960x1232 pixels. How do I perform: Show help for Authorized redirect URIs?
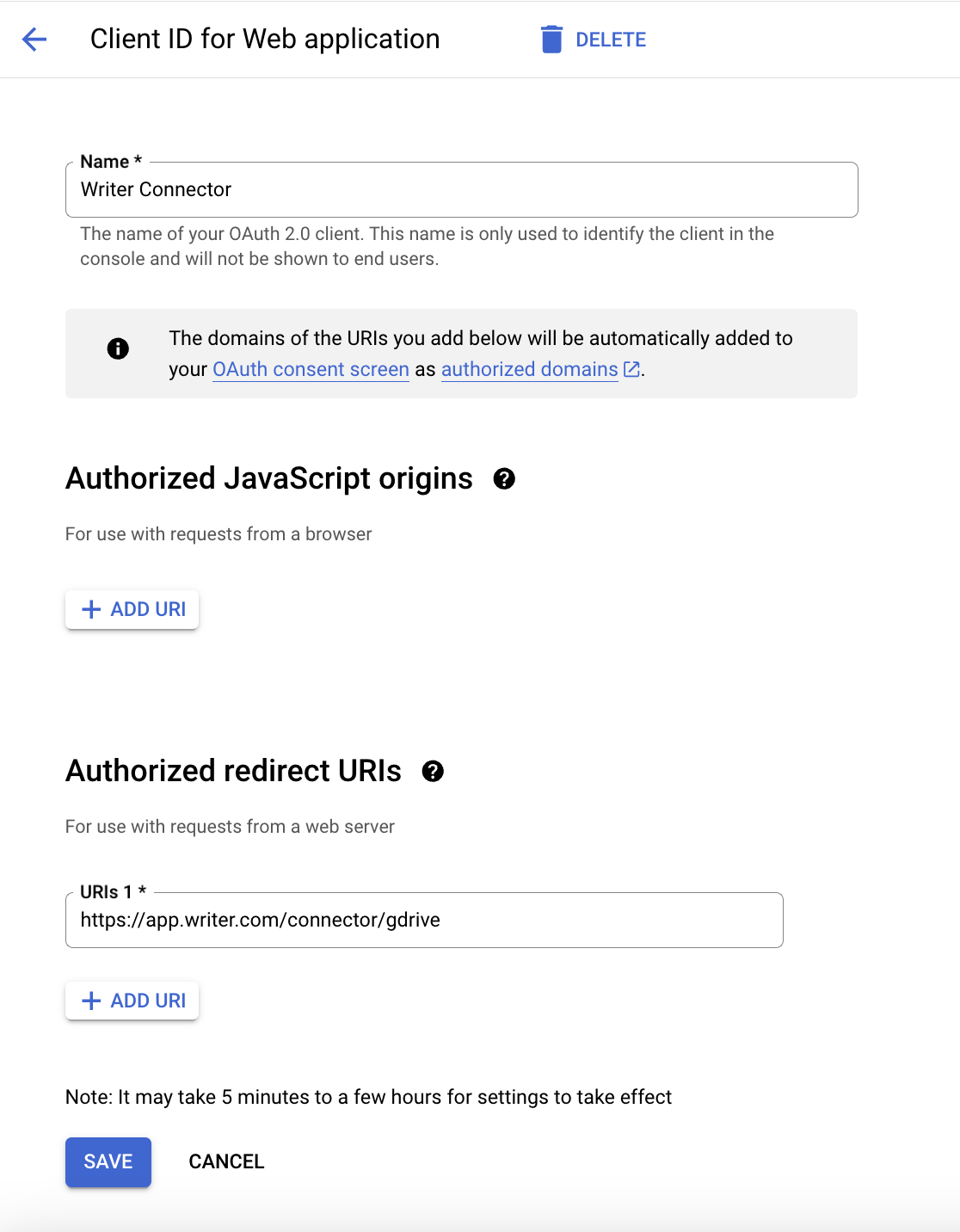(433, 772)
